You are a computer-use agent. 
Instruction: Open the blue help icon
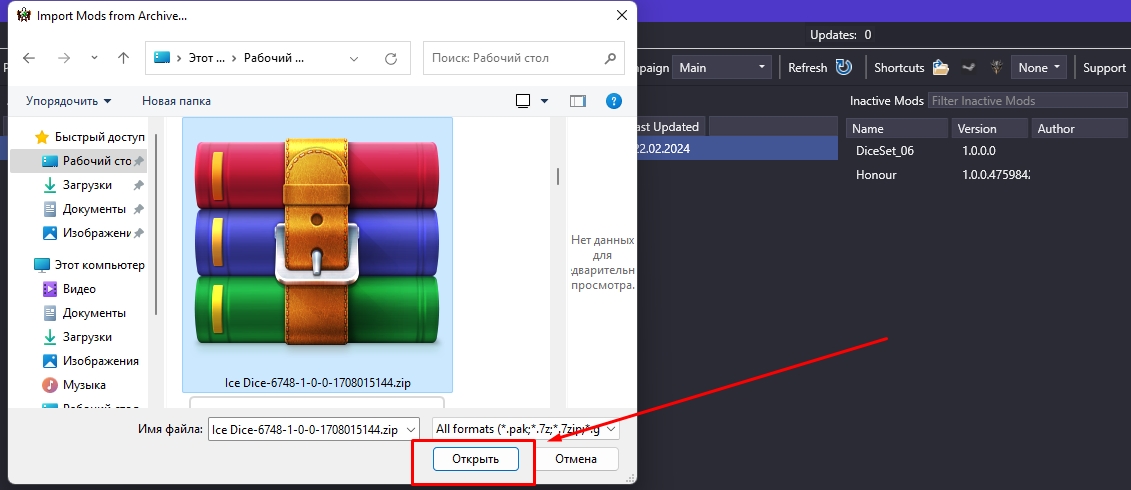coord(613,101)
